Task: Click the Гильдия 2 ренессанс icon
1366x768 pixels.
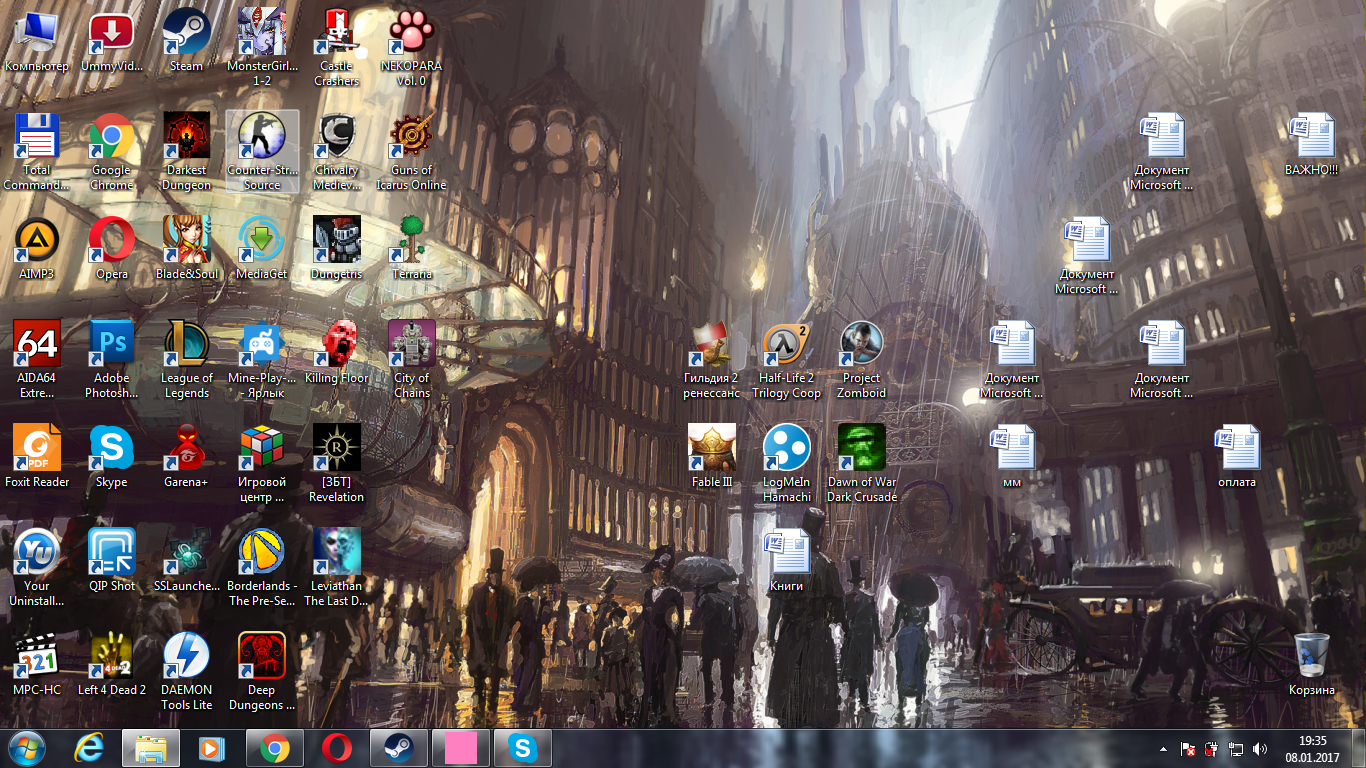Action: (712, 361)
